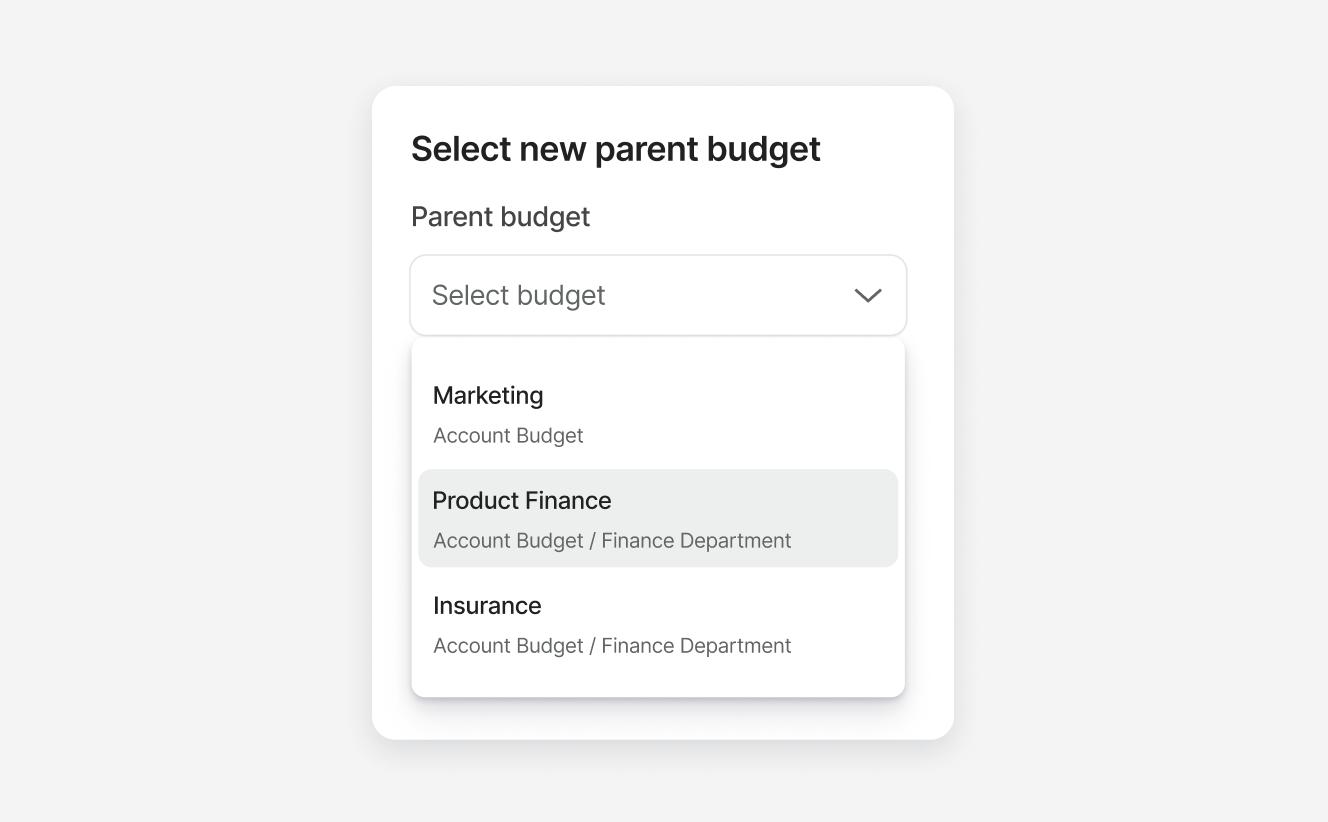
Task: Open the Select budget dropdown
Action: [x=658, y=295]
